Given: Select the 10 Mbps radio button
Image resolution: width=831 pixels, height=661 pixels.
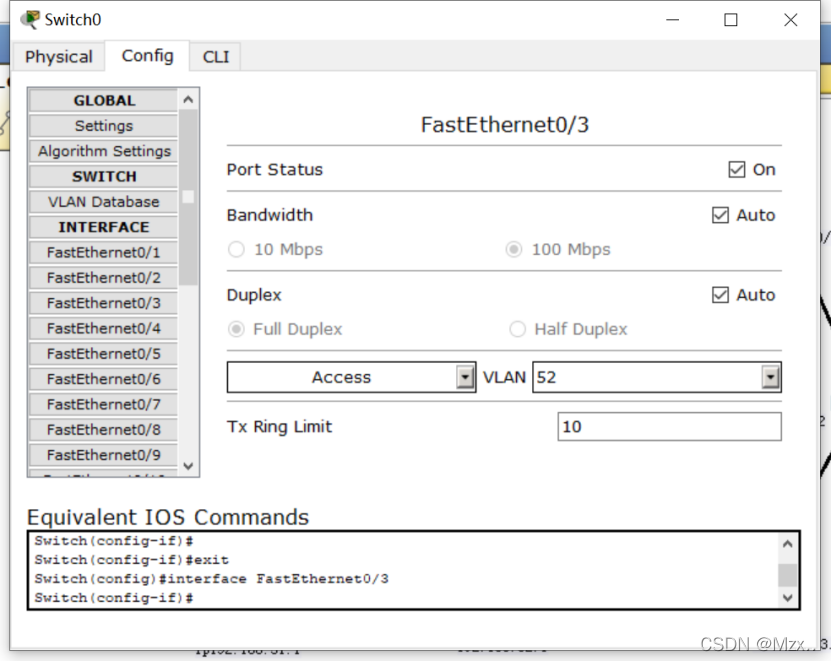Looking at the screenshot, I should tap(237, 250).
